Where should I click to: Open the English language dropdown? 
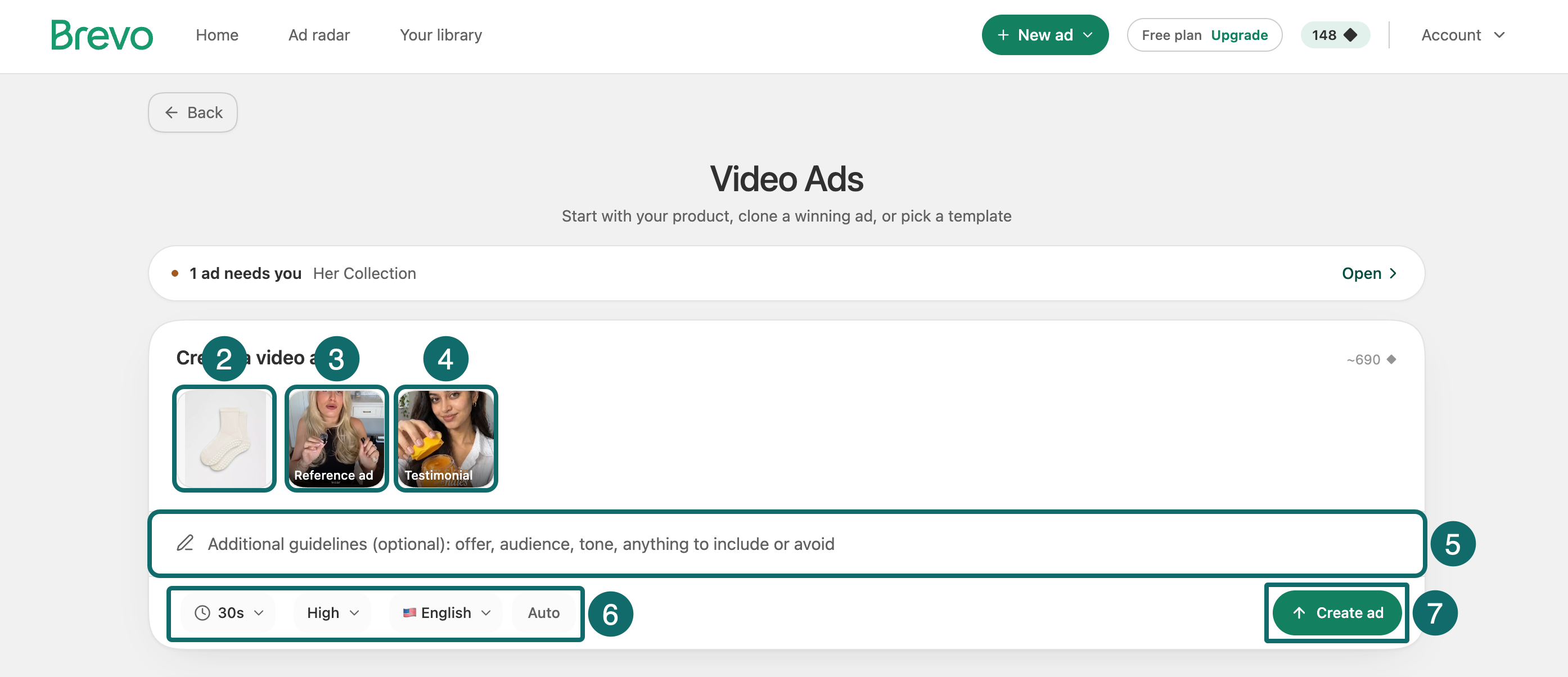point(446,612)
